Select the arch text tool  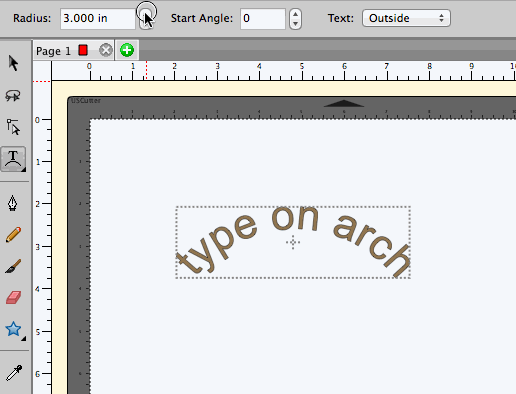point(13,159)
